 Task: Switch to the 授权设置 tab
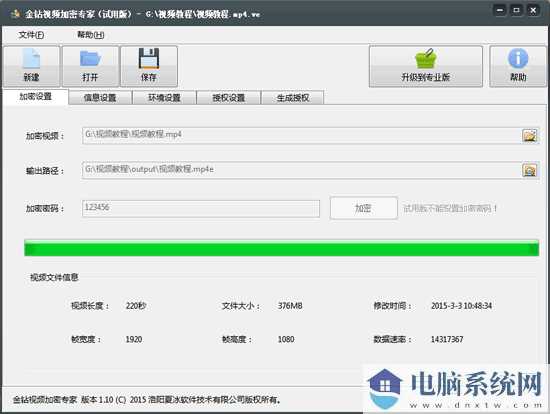pos(229,98)
